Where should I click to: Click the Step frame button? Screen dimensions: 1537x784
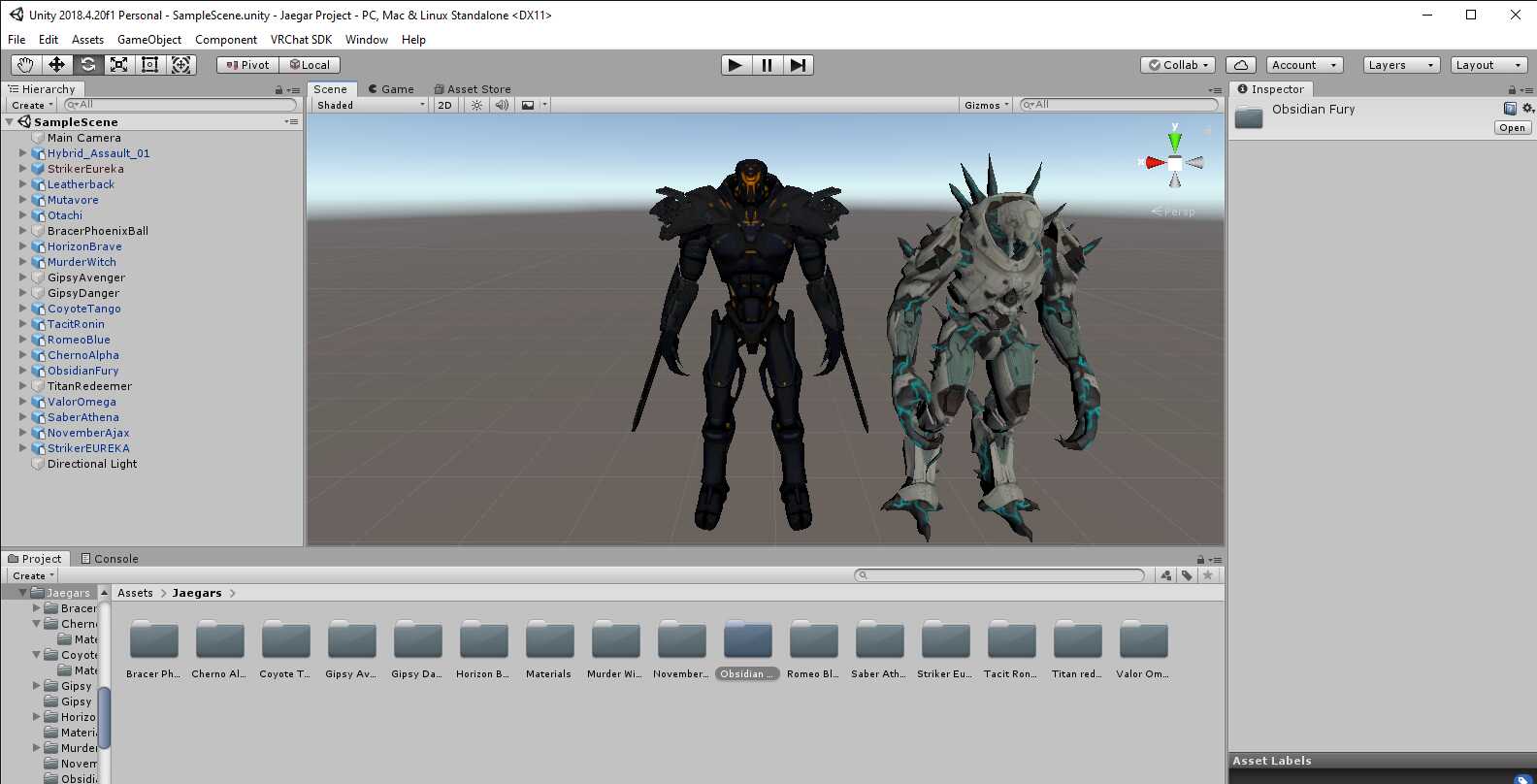click(798, 65)
